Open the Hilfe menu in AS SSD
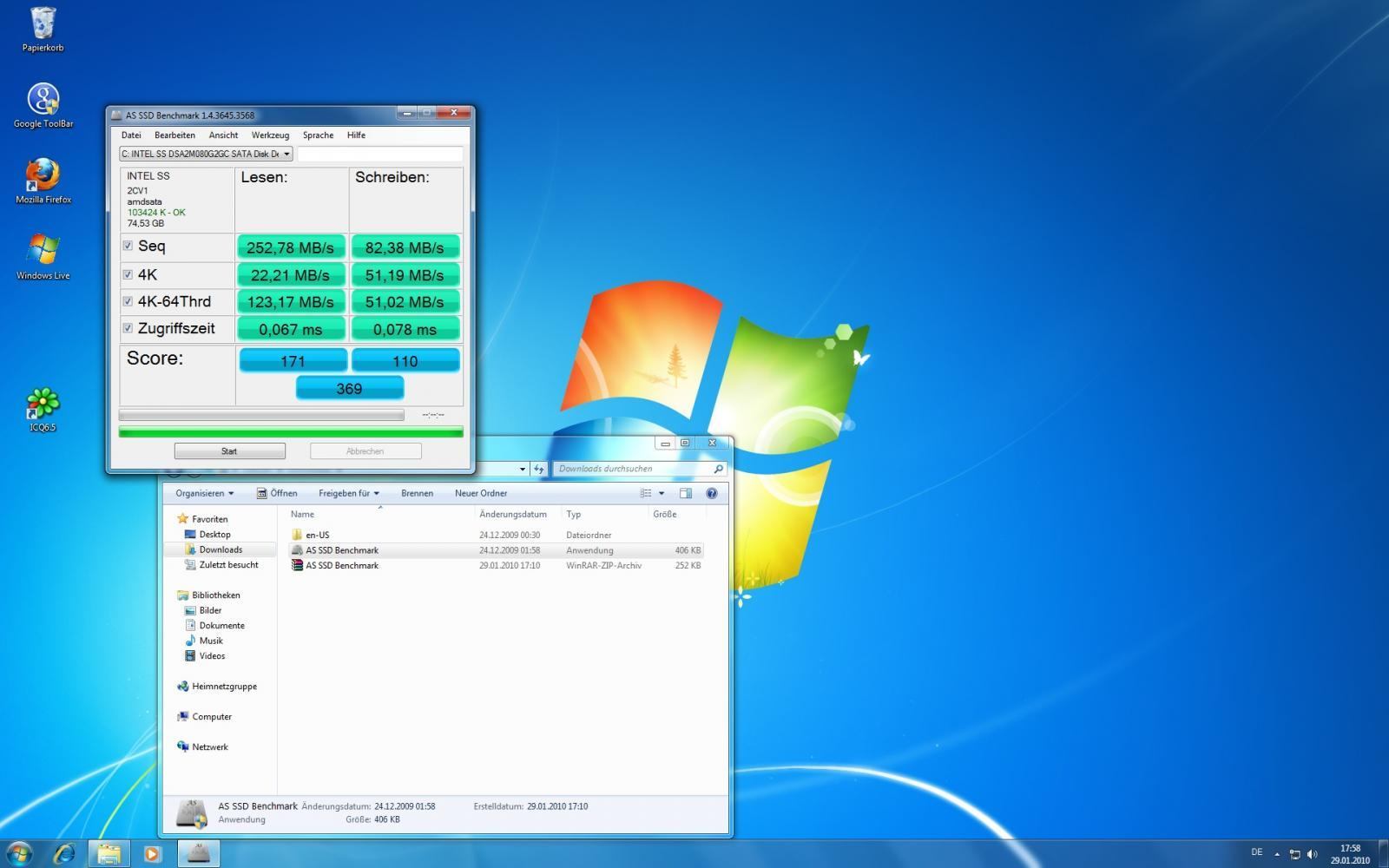The height and width of the screenshot is (868, 1389). point(356,135)
